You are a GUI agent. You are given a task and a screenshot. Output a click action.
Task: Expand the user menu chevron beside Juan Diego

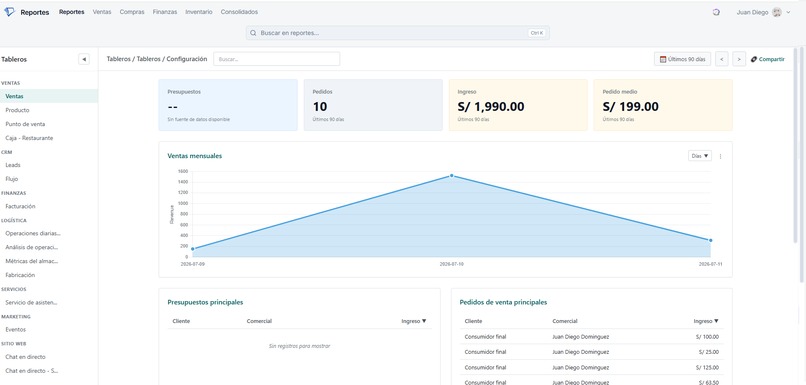pos(788,12)
